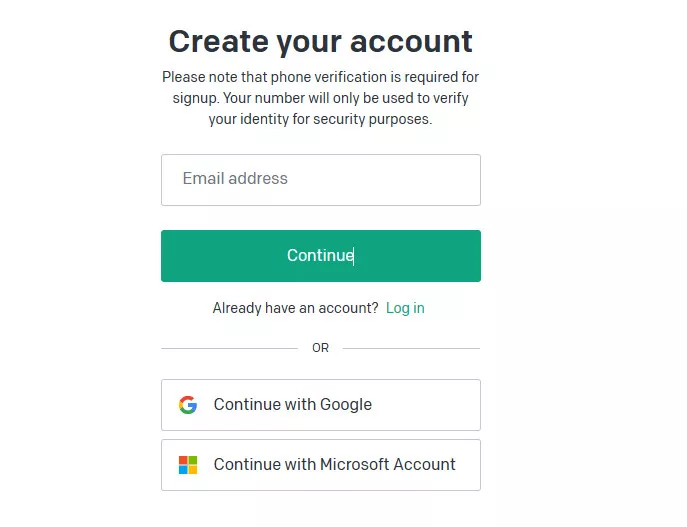The width and height of the screenshot is (687, 527).
Task: Click the phone verification notice paragraph
Action: tap(320, 98)
